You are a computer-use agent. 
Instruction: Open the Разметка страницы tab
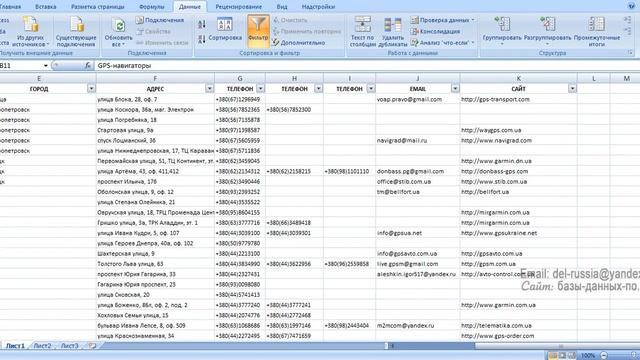click(98, 7)
